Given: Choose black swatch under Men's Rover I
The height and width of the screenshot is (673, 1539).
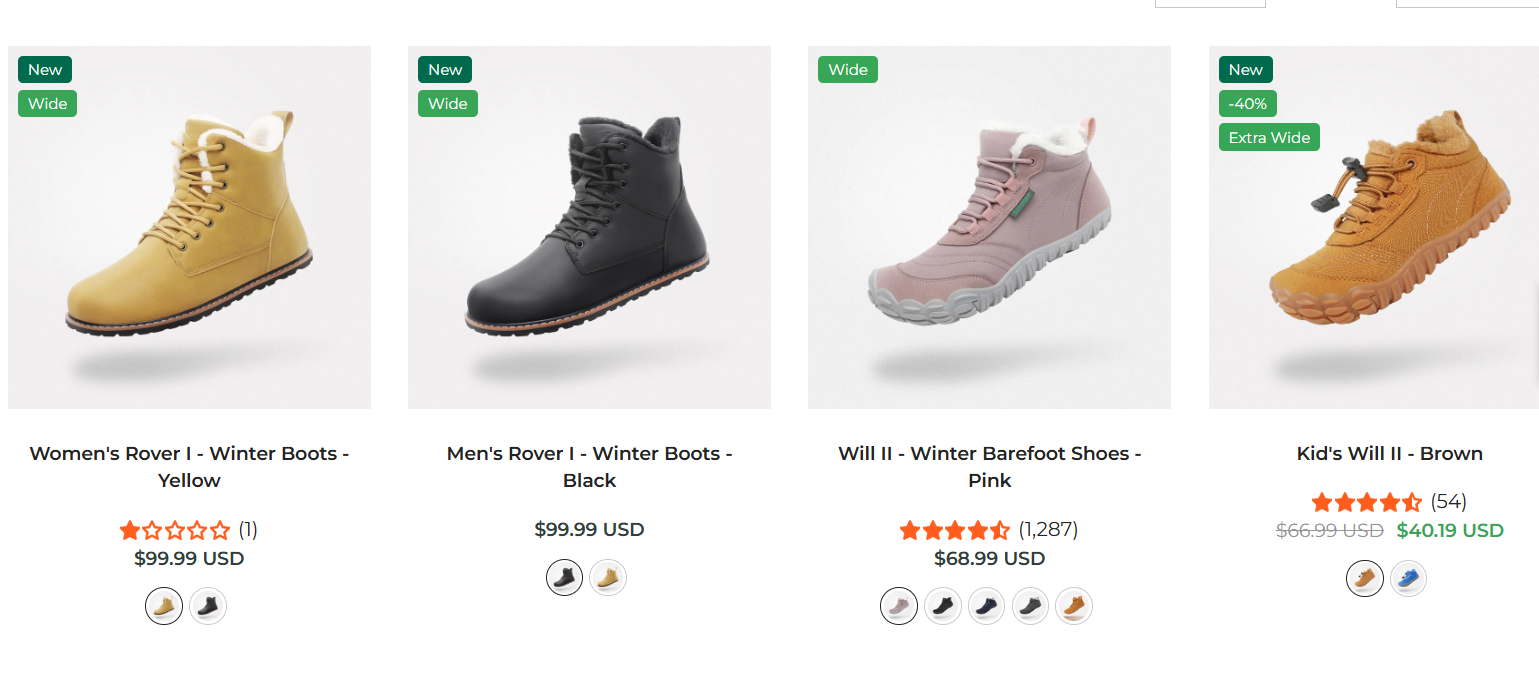Looking at the screenshot, I should click(564, 577).
